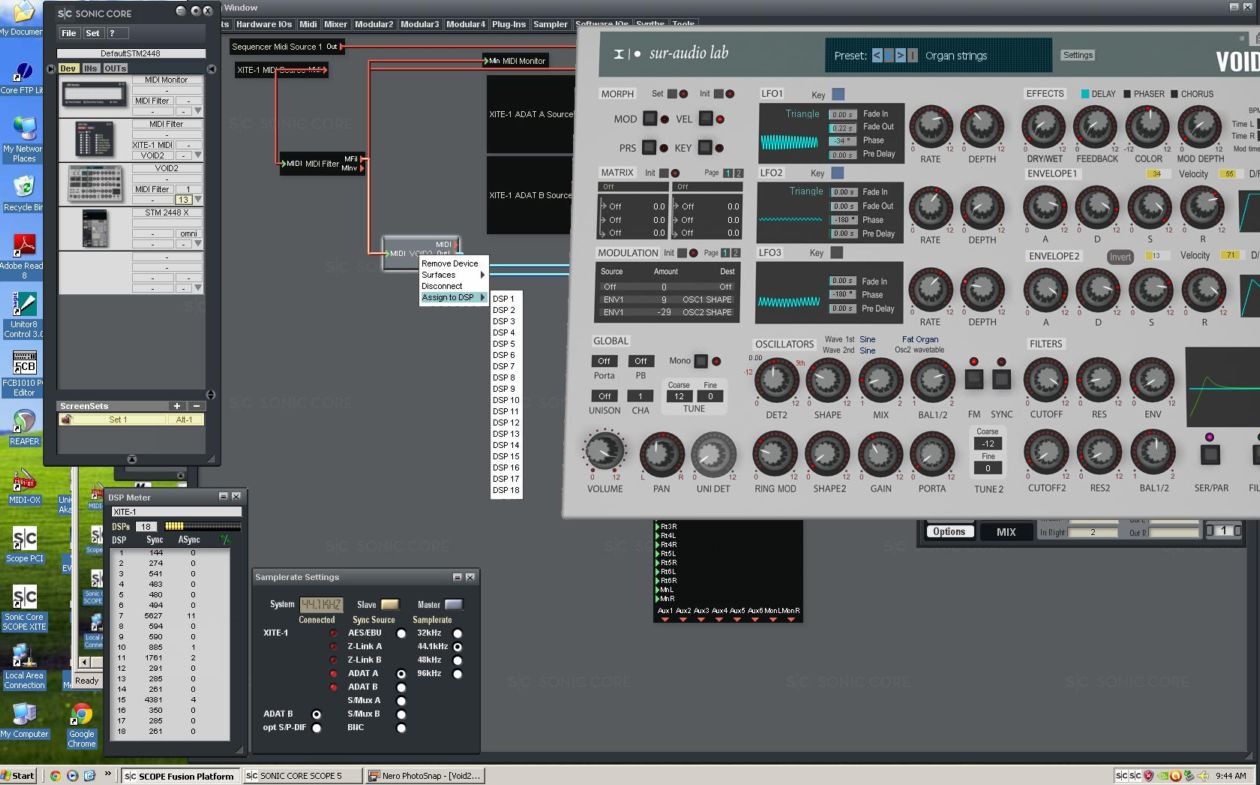Open the FCB1010 PC Editor icon
The width and height of the screenshot is (1260, 785).
[x=23, y=373]
